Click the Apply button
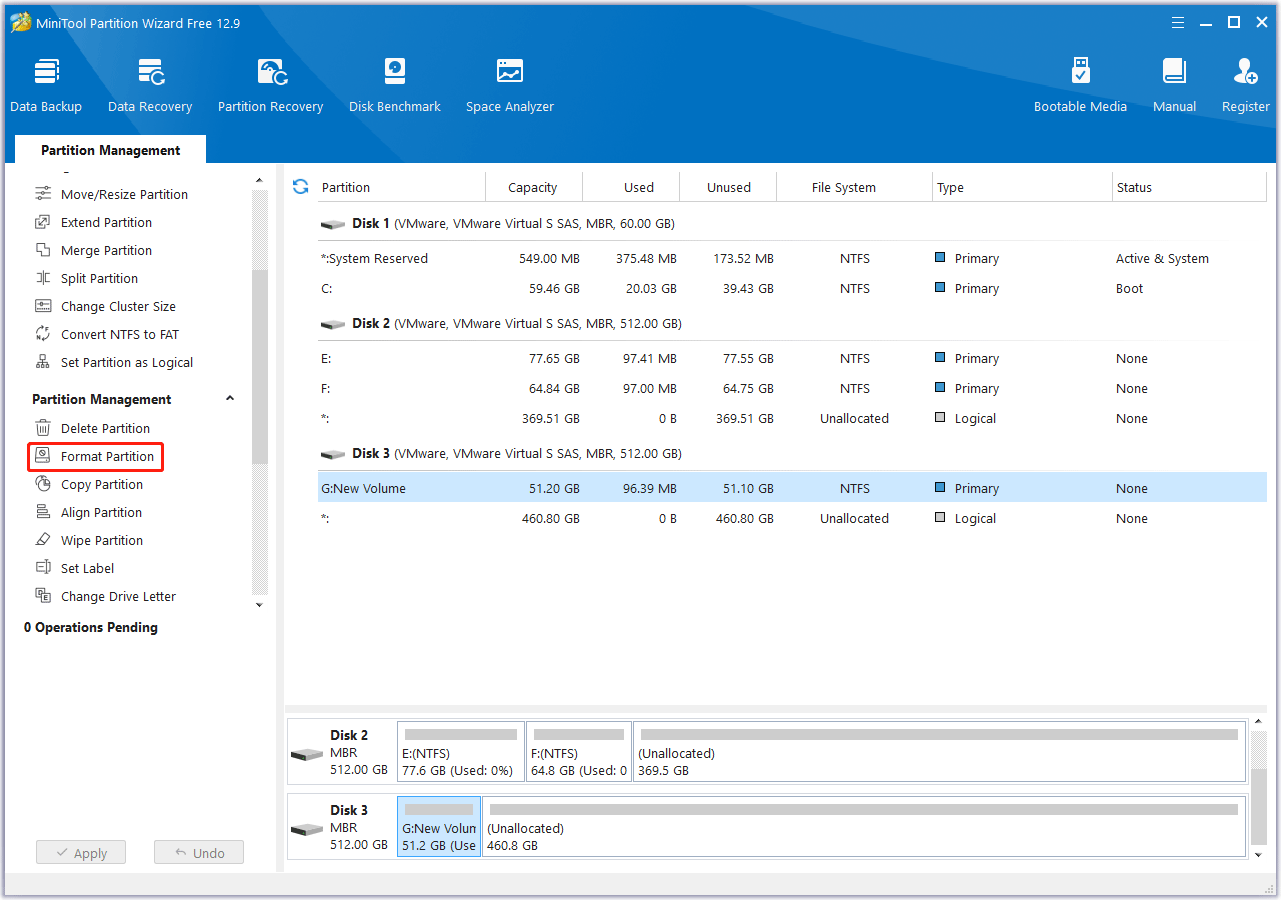This screenshot has width=1281, height=901. pyautogui.click(x=81, y=853)
